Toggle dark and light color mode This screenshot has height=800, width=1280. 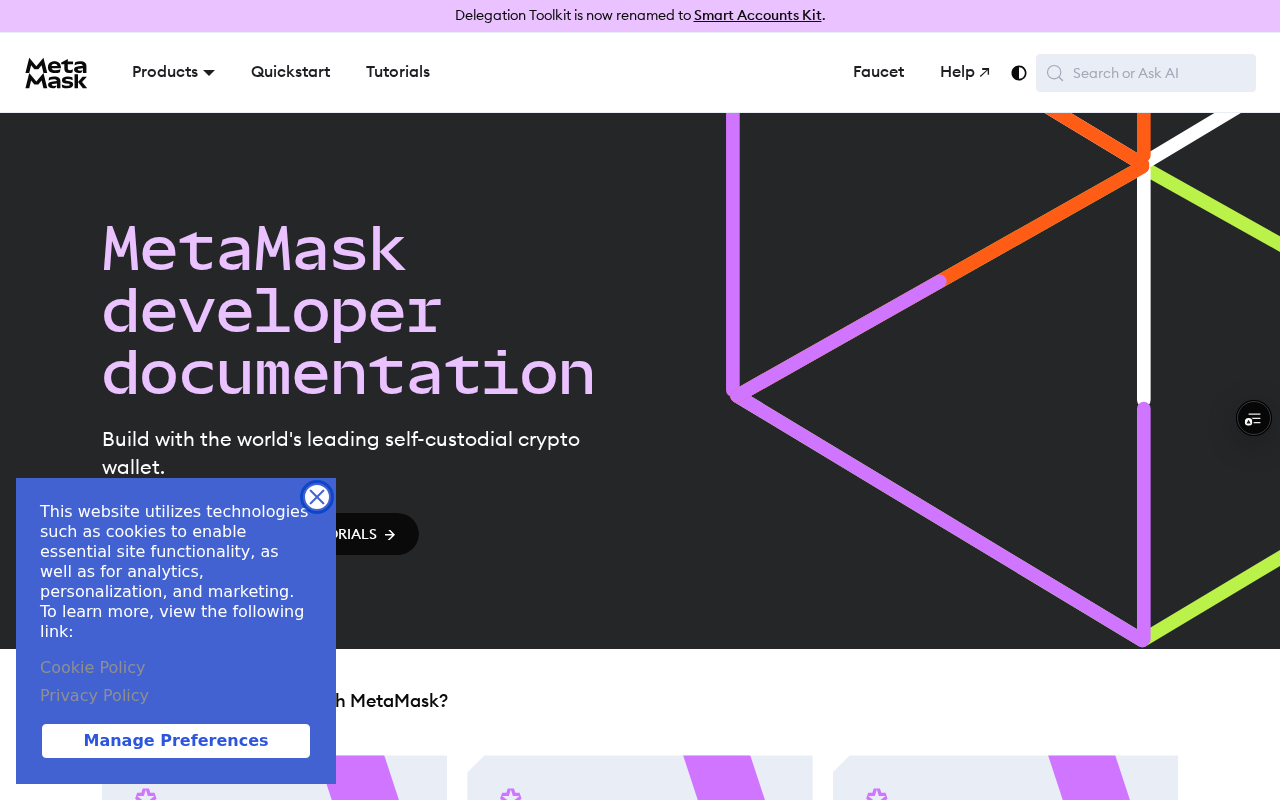(x=1019, y=73)
